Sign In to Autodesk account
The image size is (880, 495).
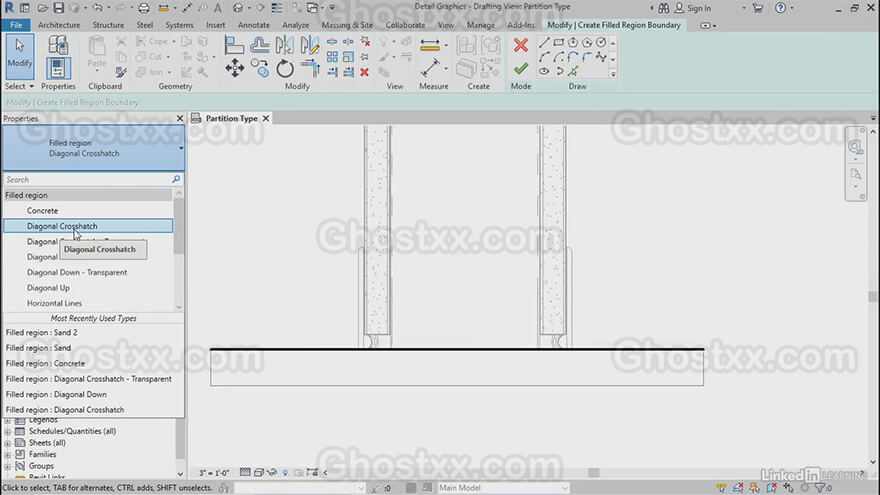[x=693, y=8]
